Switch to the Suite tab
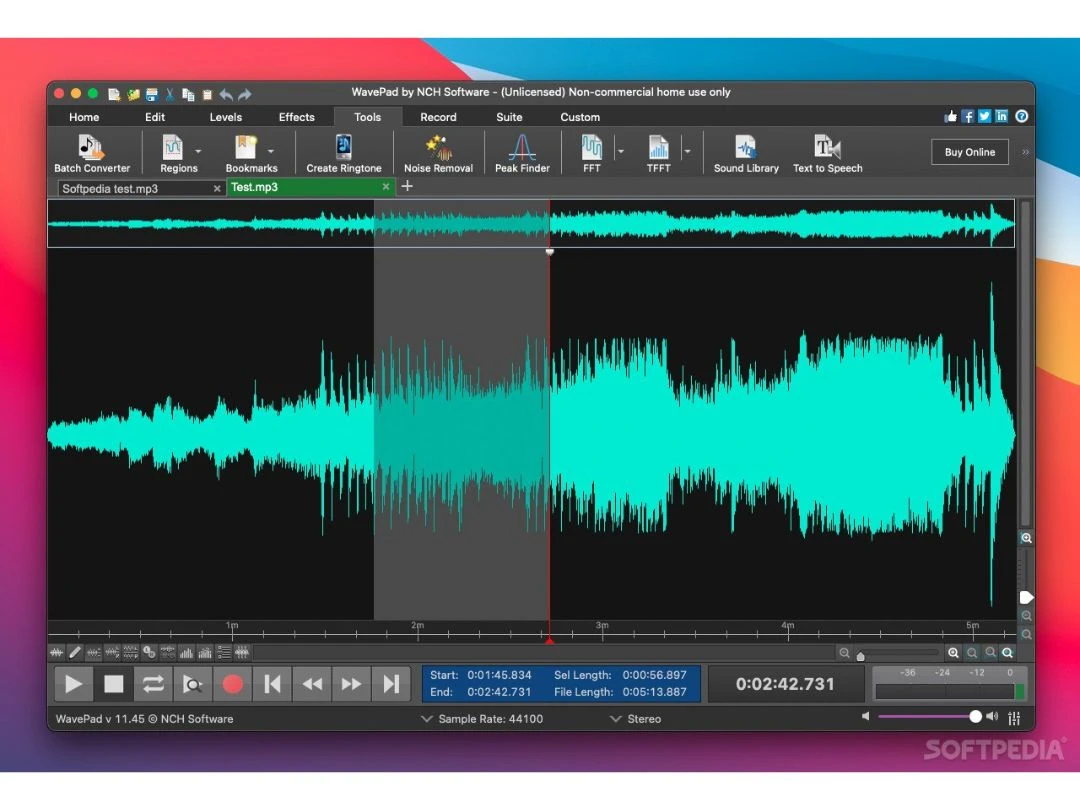 pyautogui.click(x=509, y=117)
